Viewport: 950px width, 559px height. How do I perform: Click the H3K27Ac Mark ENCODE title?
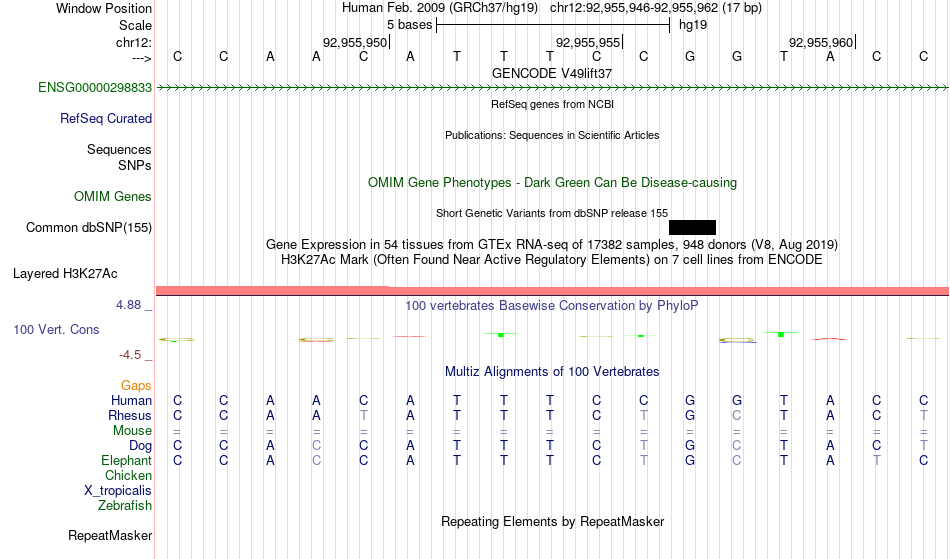click(552, 260)
